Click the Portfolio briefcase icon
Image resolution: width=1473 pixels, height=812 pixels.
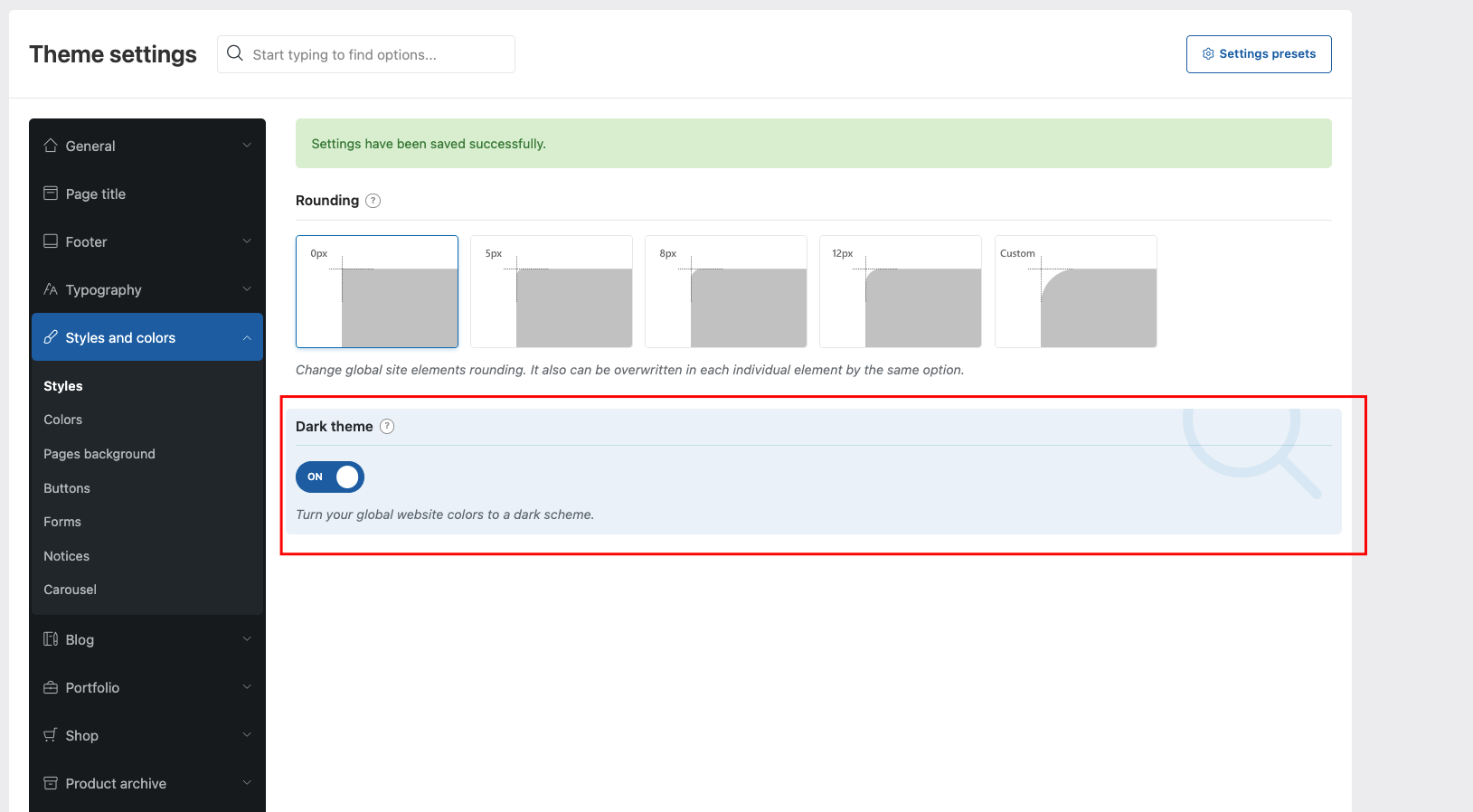51,687
